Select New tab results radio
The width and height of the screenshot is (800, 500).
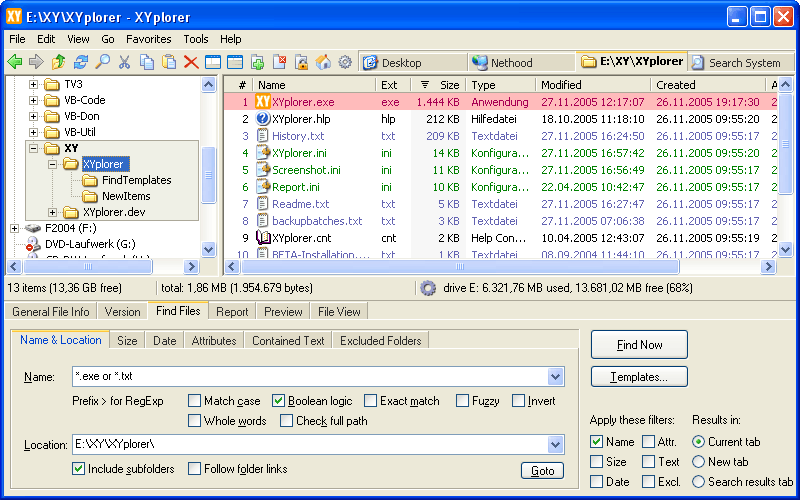[698, 462]
